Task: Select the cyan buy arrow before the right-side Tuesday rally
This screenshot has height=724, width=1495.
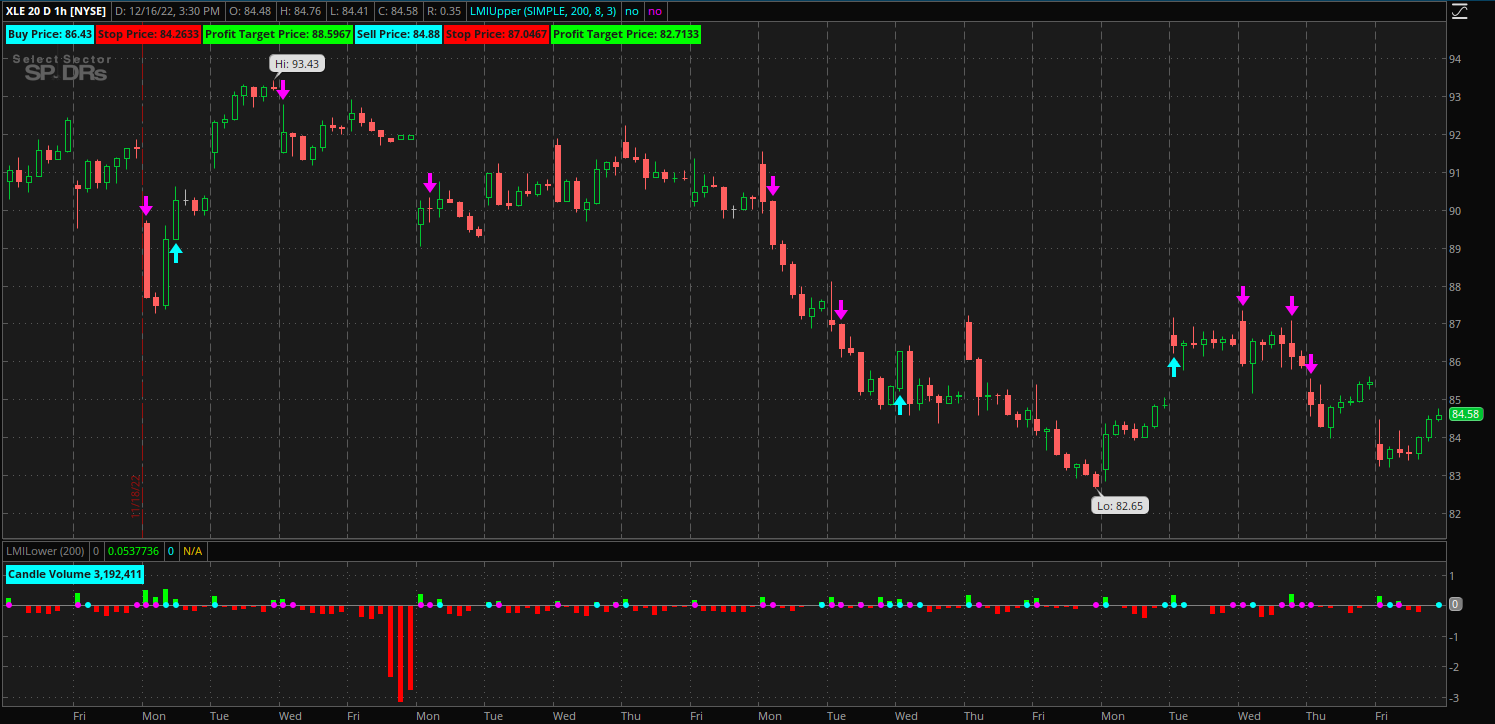Action: [1174, 366]
